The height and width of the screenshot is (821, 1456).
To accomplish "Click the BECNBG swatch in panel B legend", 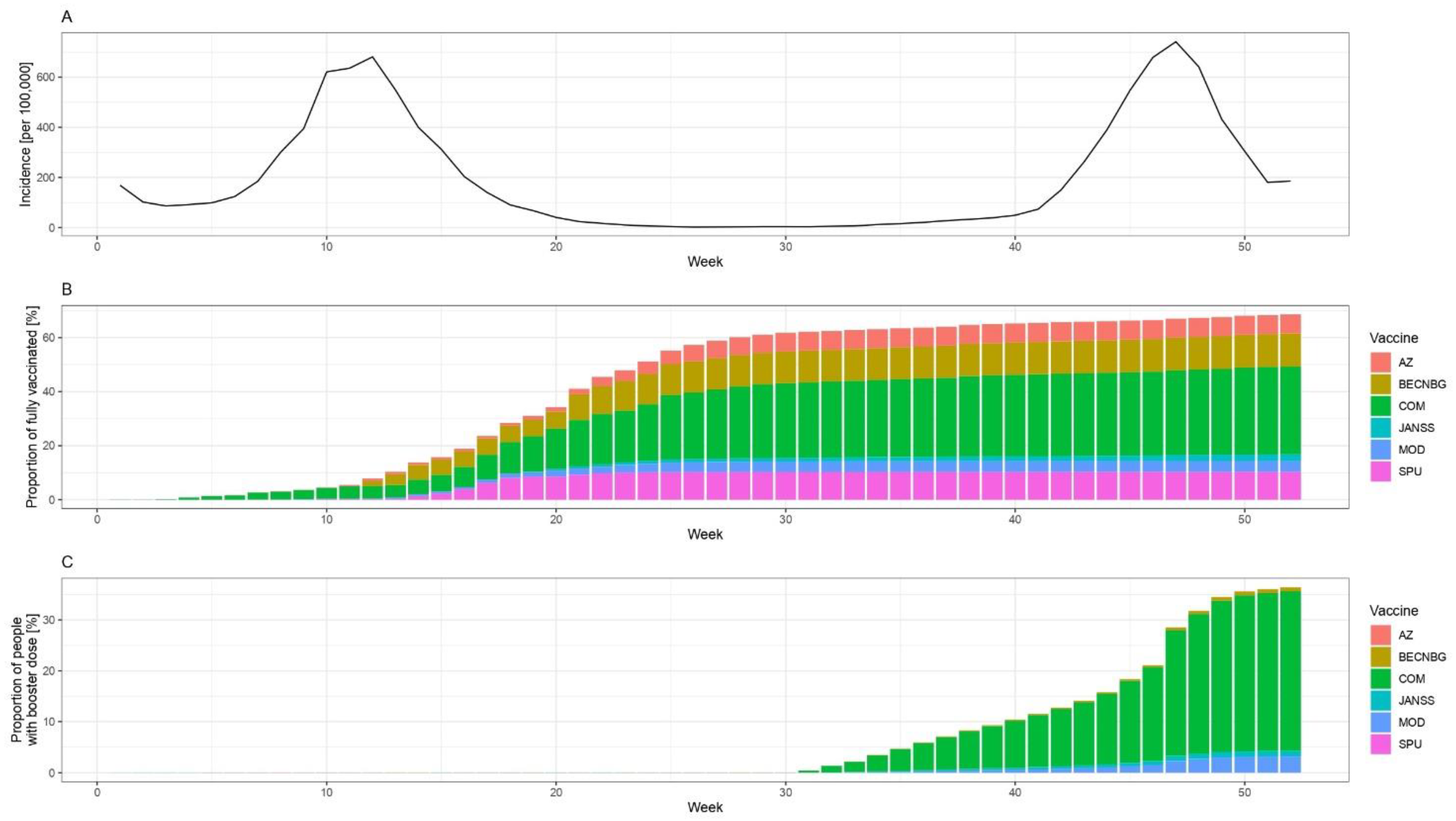I will [1380, 384].
